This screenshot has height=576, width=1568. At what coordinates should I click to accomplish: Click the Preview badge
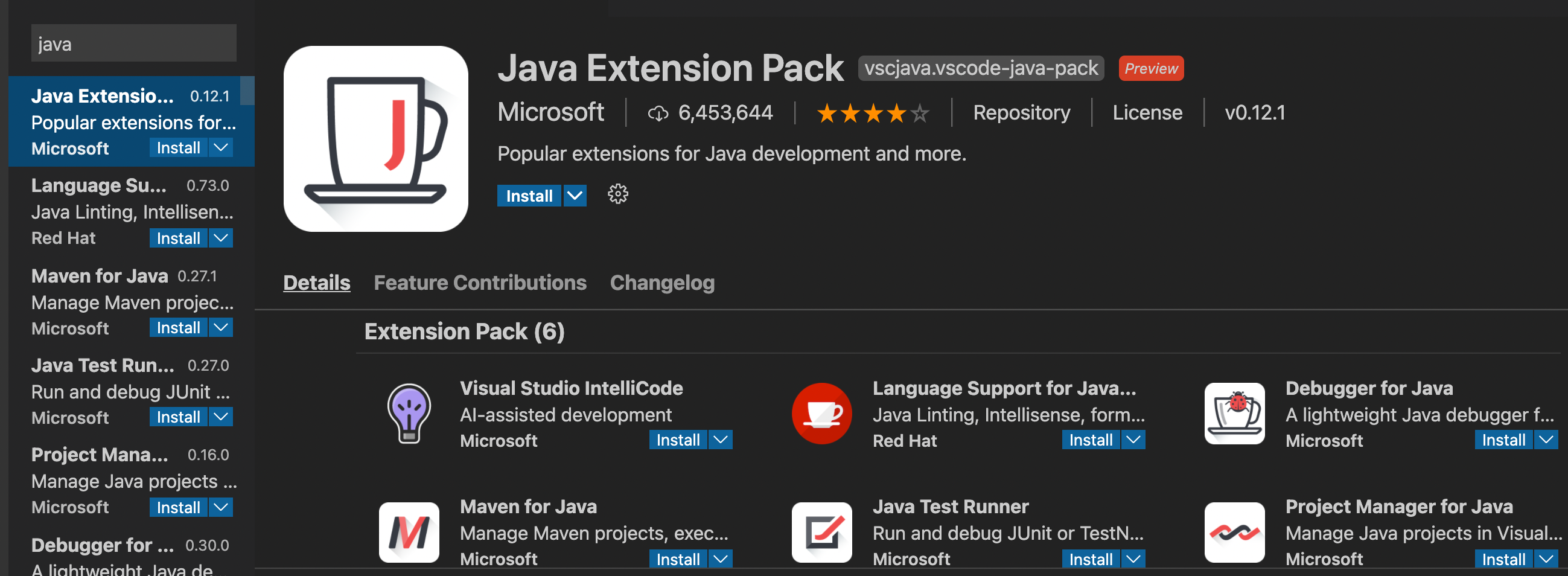1151,68
